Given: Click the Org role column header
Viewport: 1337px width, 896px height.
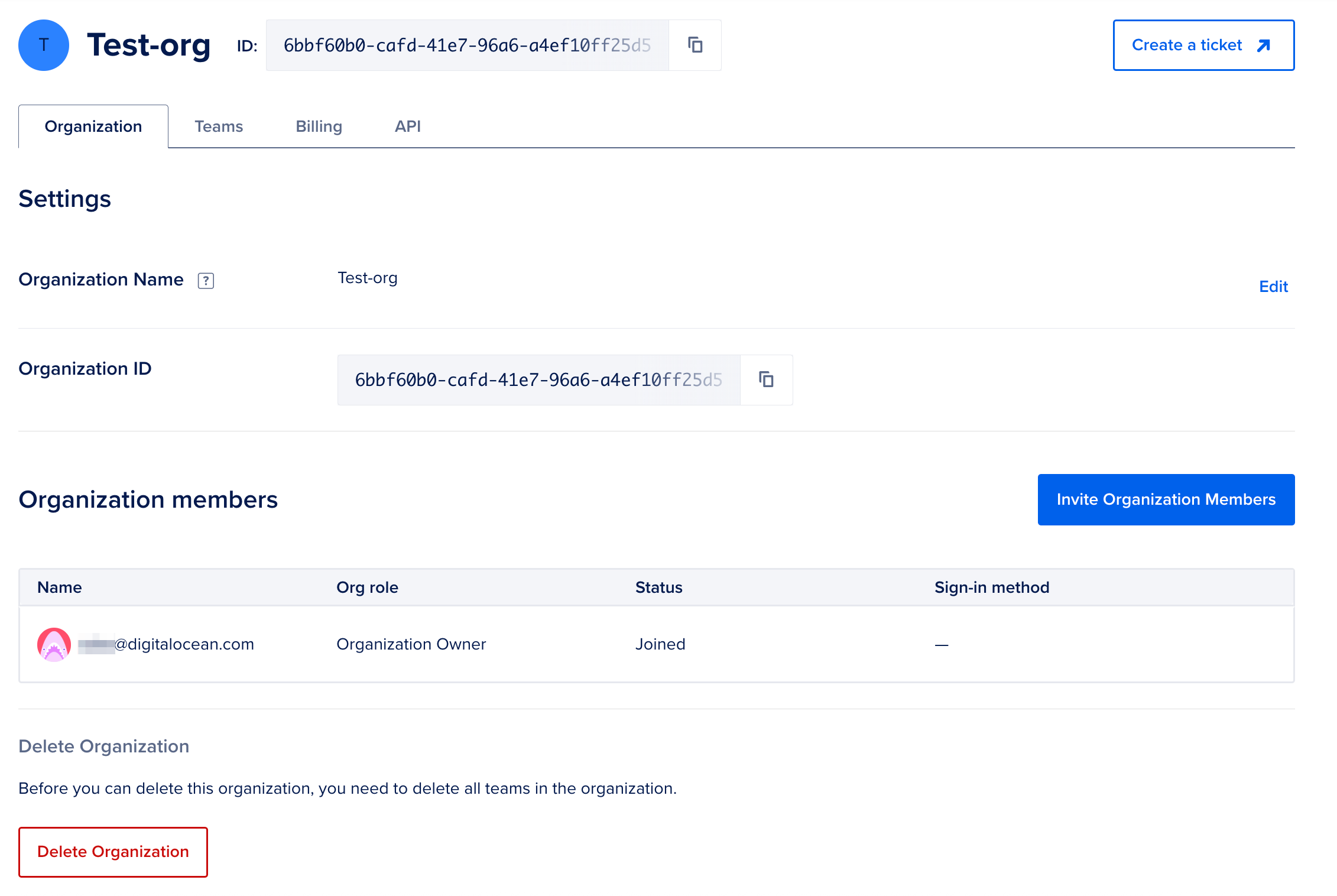Looking at the screenshot, I should pyautogui.click(x=367, y=587).
